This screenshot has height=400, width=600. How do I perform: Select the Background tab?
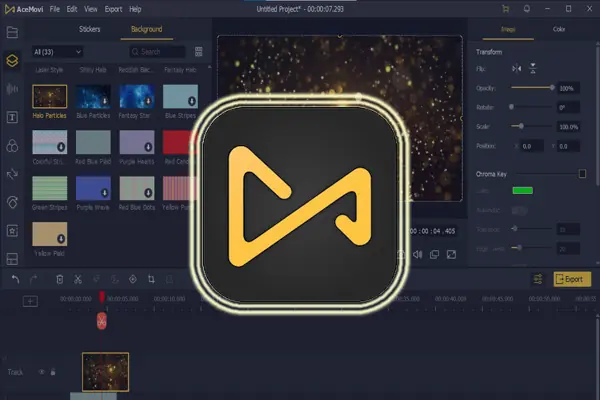click(x=147, y=29)
